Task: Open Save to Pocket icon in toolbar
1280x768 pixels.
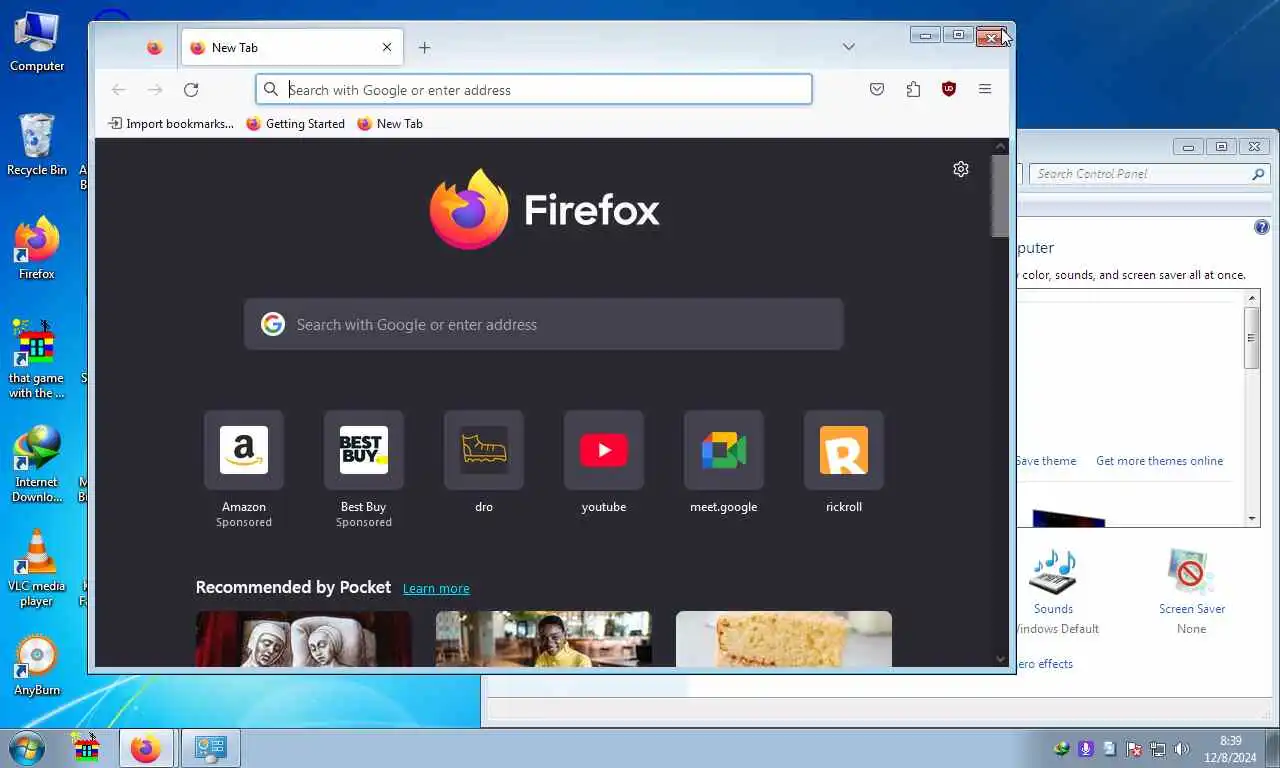Action: click(x=877, y=89)
